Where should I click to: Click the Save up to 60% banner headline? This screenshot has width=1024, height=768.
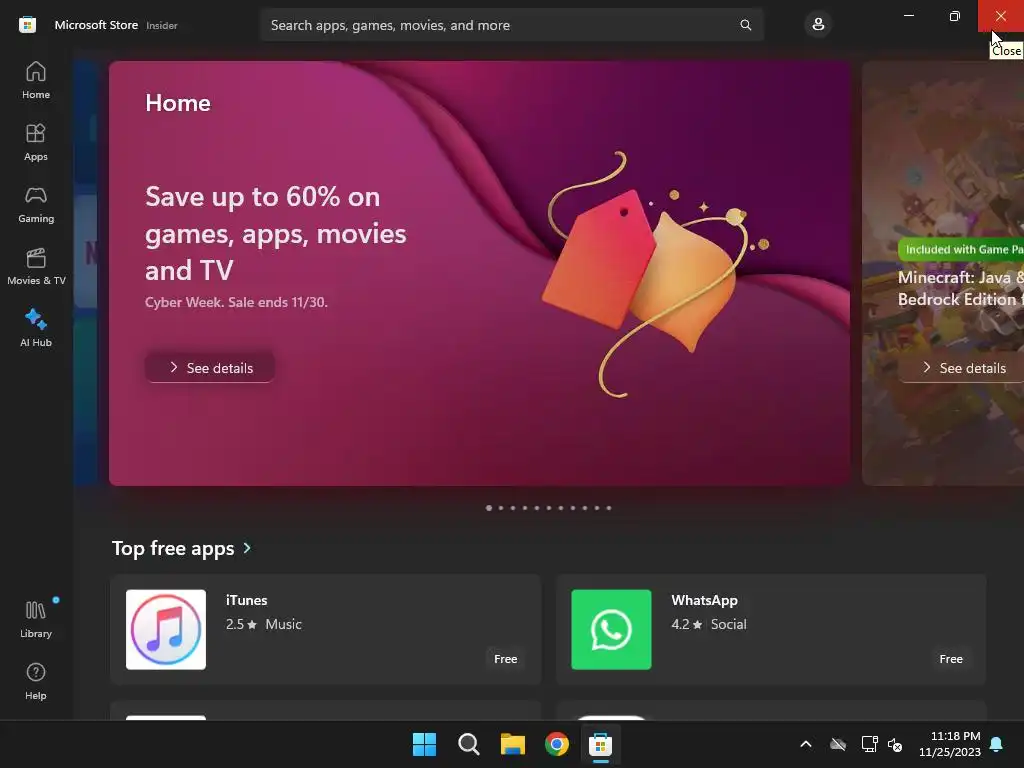coord(276,233)
